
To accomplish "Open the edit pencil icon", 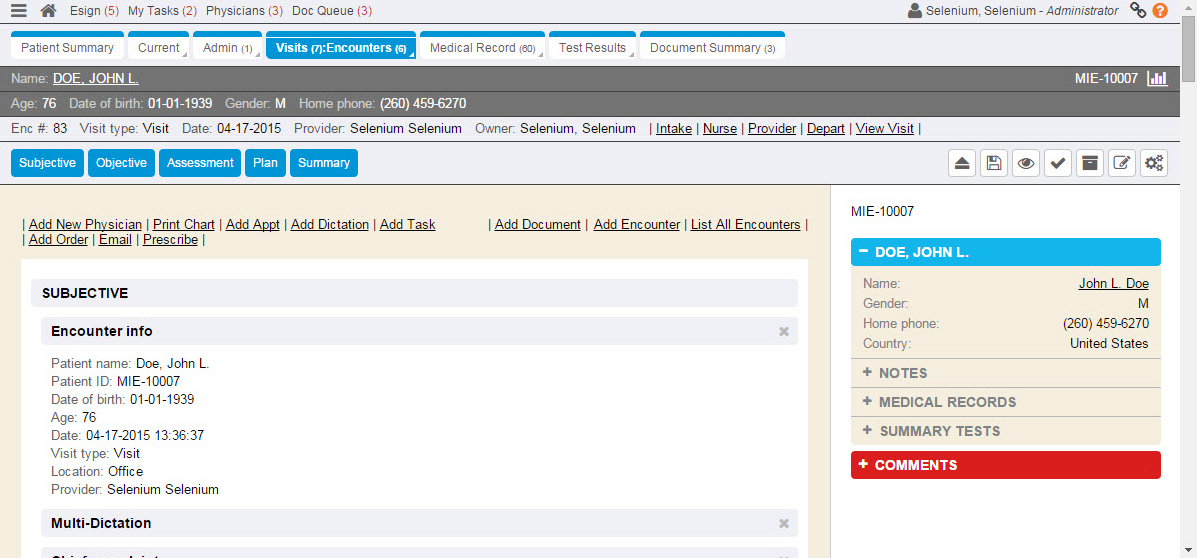I will tap(1122, 164).
